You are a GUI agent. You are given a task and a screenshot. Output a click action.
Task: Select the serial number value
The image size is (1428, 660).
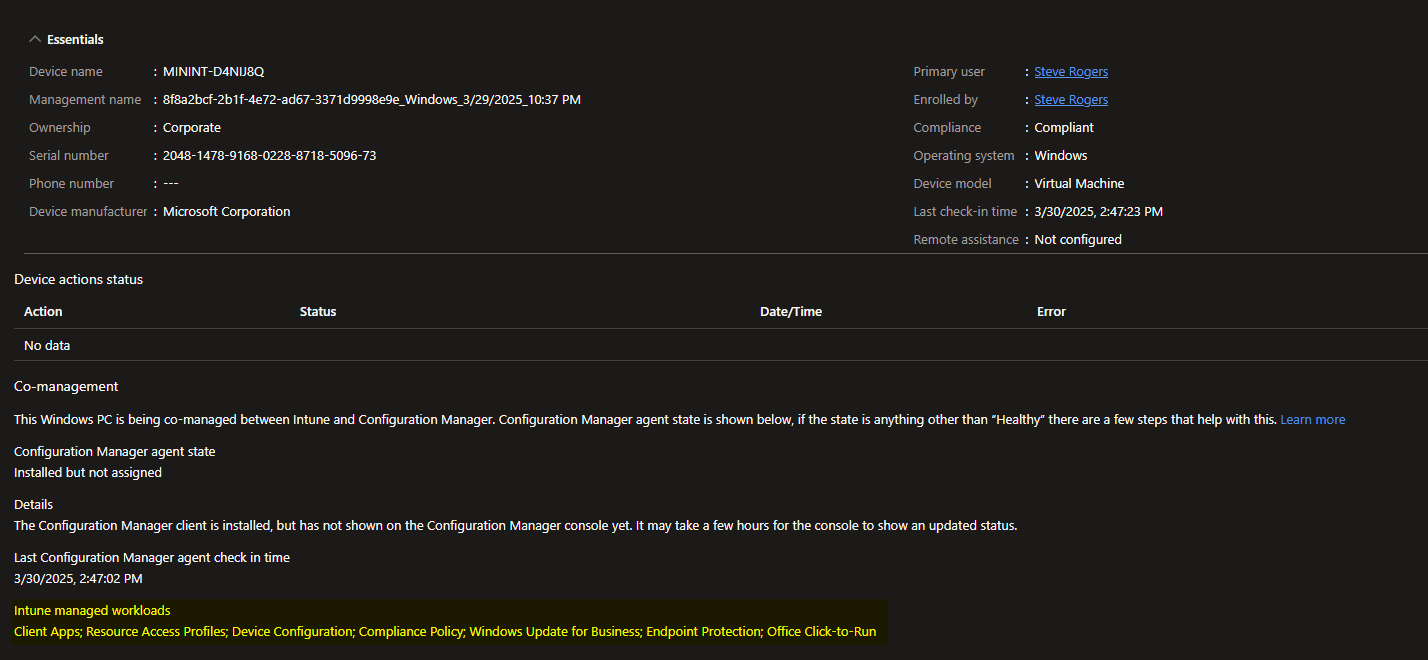pyautogui.click(x=269, y=156)
